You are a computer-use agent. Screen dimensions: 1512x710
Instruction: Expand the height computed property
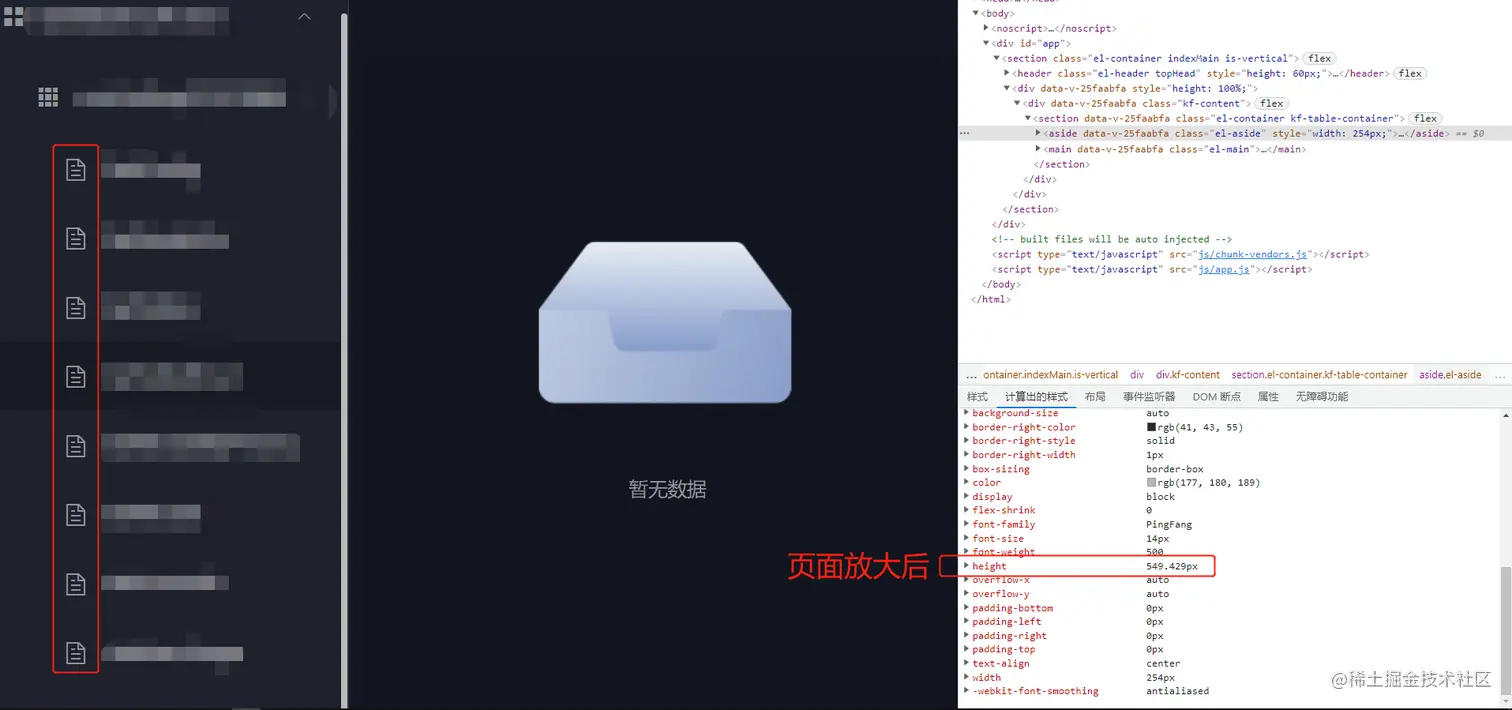(966, 566)
